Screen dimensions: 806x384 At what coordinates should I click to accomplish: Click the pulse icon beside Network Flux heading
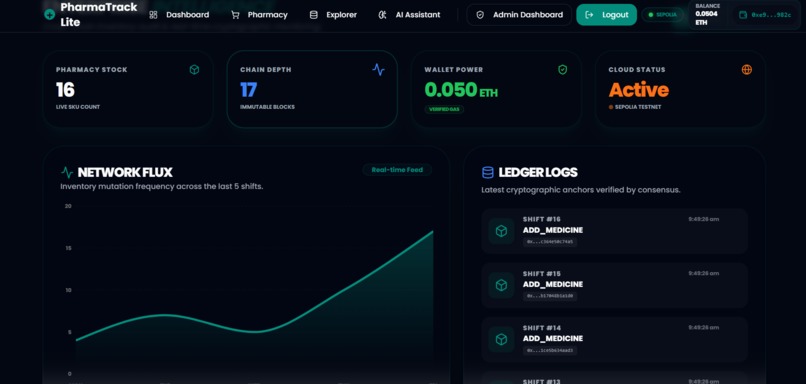(67, 172)
